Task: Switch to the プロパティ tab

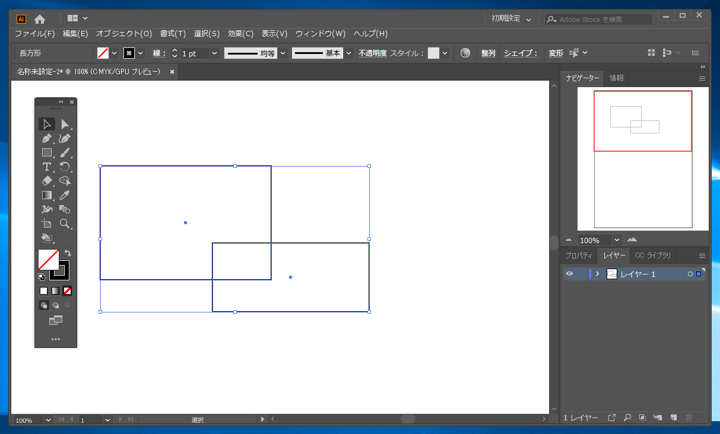Action: (579, 256)
